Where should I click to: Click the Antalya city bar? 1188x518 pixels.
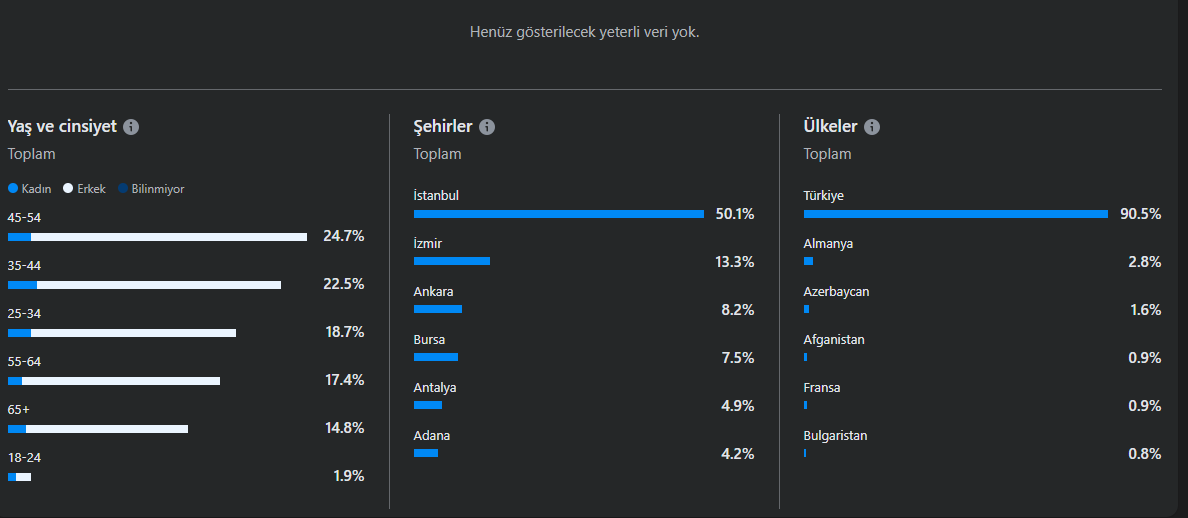[x=427, y=405]
